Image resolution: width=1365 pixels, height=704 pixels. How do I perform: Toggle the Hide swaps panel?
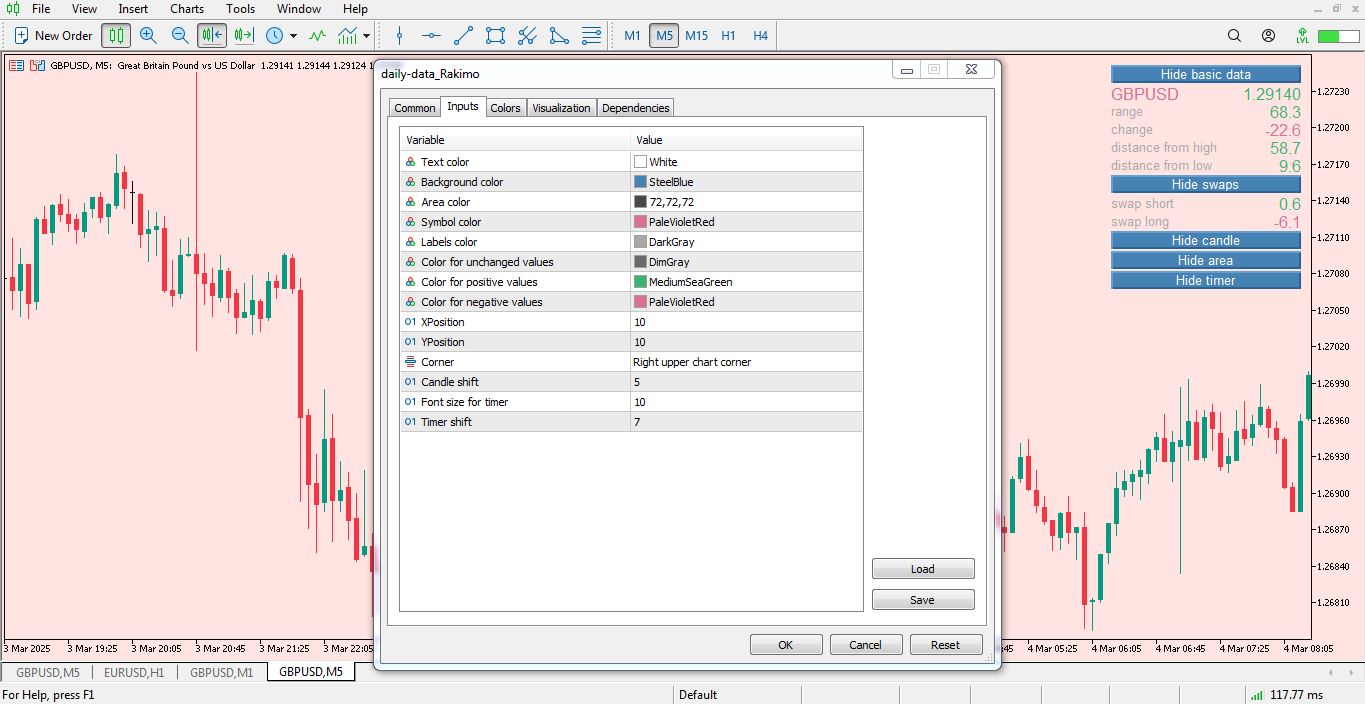[1205, 184]
